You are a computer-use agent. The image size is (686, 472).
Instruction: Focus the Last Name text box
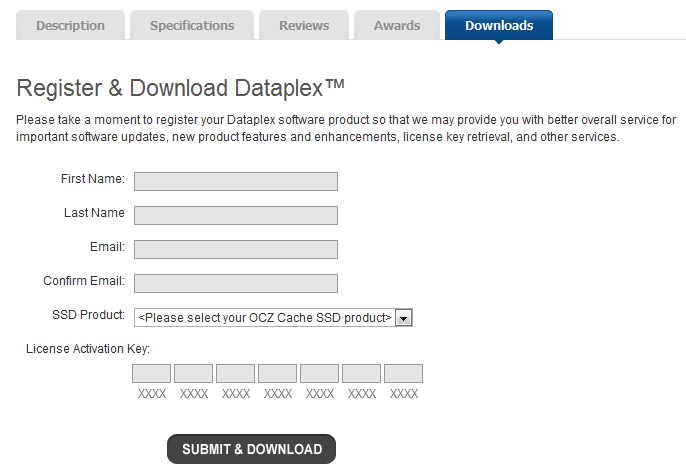(236, 215)
